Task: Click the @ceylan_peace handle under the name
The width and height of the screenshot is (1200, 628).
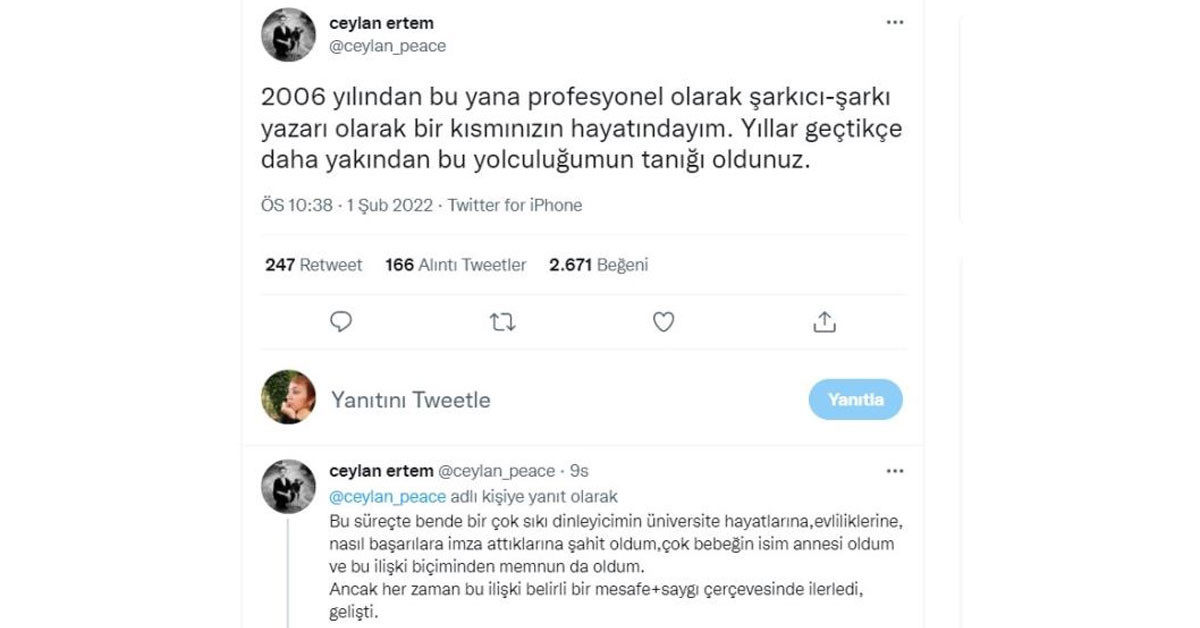Action: pyautogui.click(x=387, y=46)
